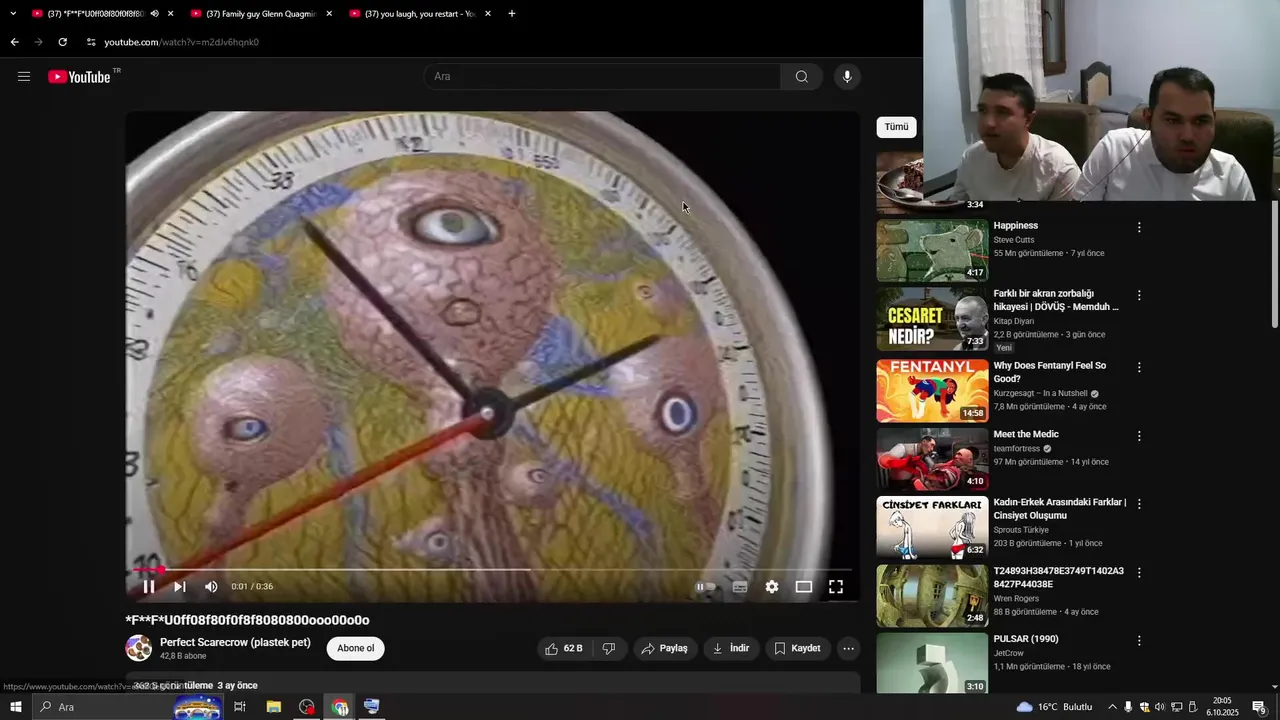Click Wren Rogers channel name
The image size is (1280, 720).
[1016, 599]
